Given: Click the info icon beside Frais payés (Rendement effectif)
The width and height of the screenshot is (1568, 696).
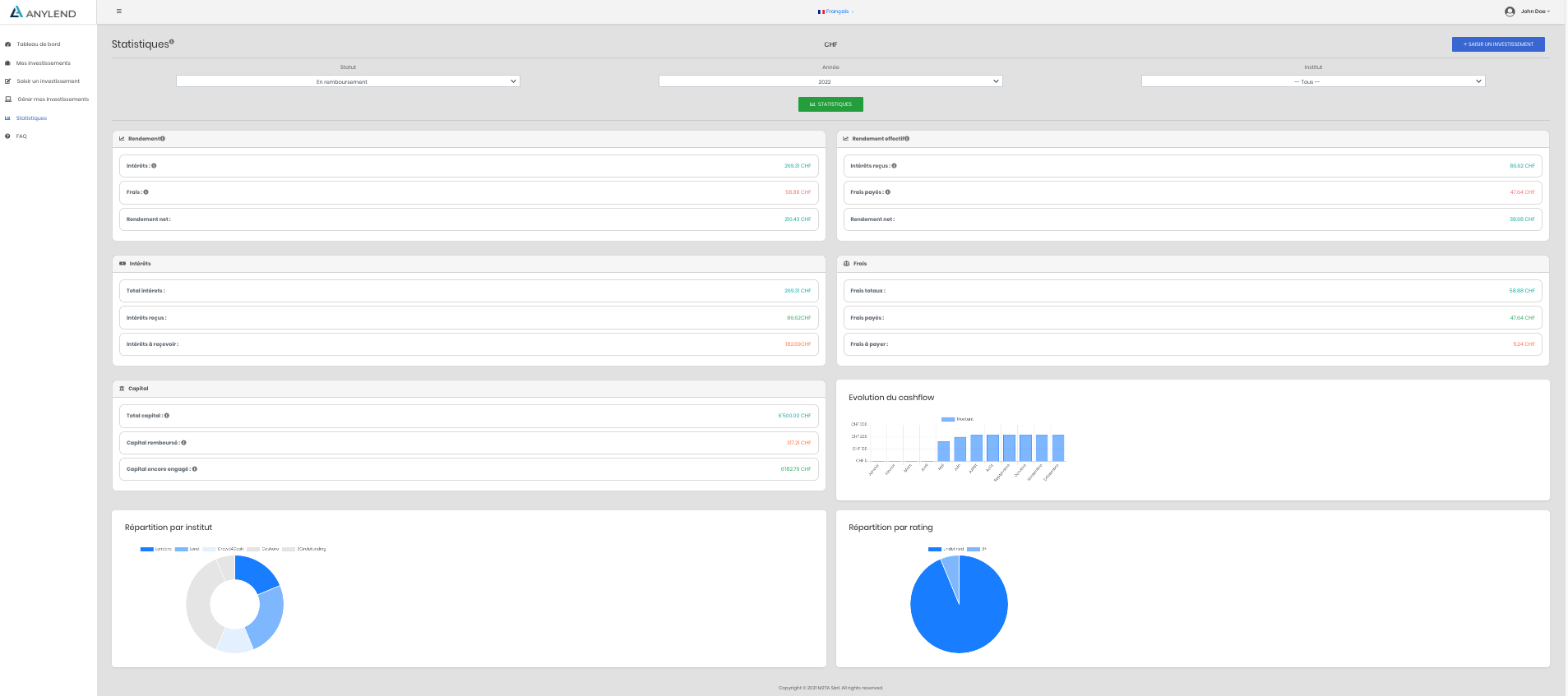Looking at the screenshot, I should [888, 192].
